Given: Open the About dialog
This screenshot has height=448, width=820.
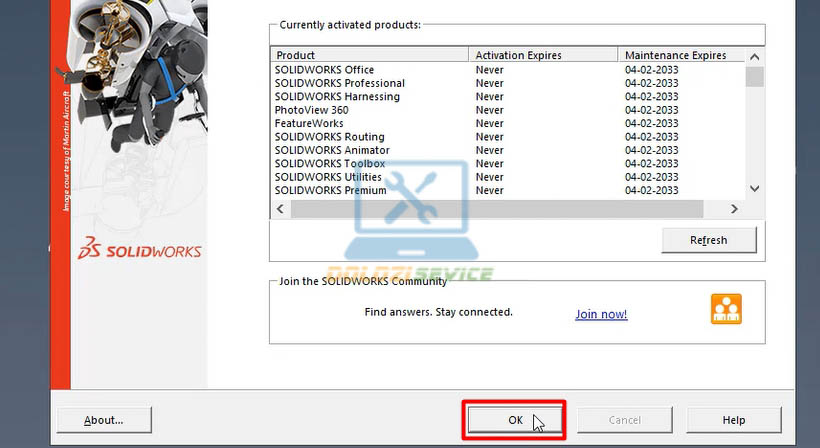Looking at the screenshot, I should click(104, 420).
